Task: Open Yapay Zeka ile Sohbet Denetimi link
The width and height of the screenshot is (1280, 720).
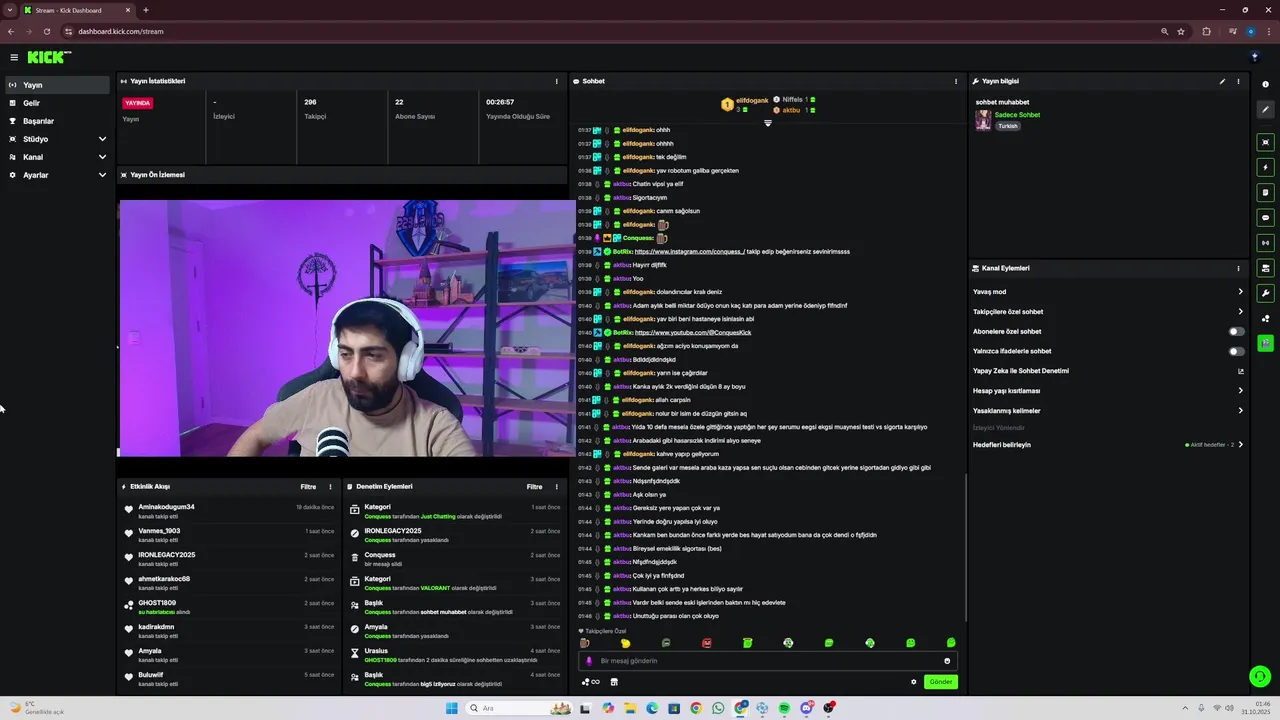Action: tap(1108, 371)
